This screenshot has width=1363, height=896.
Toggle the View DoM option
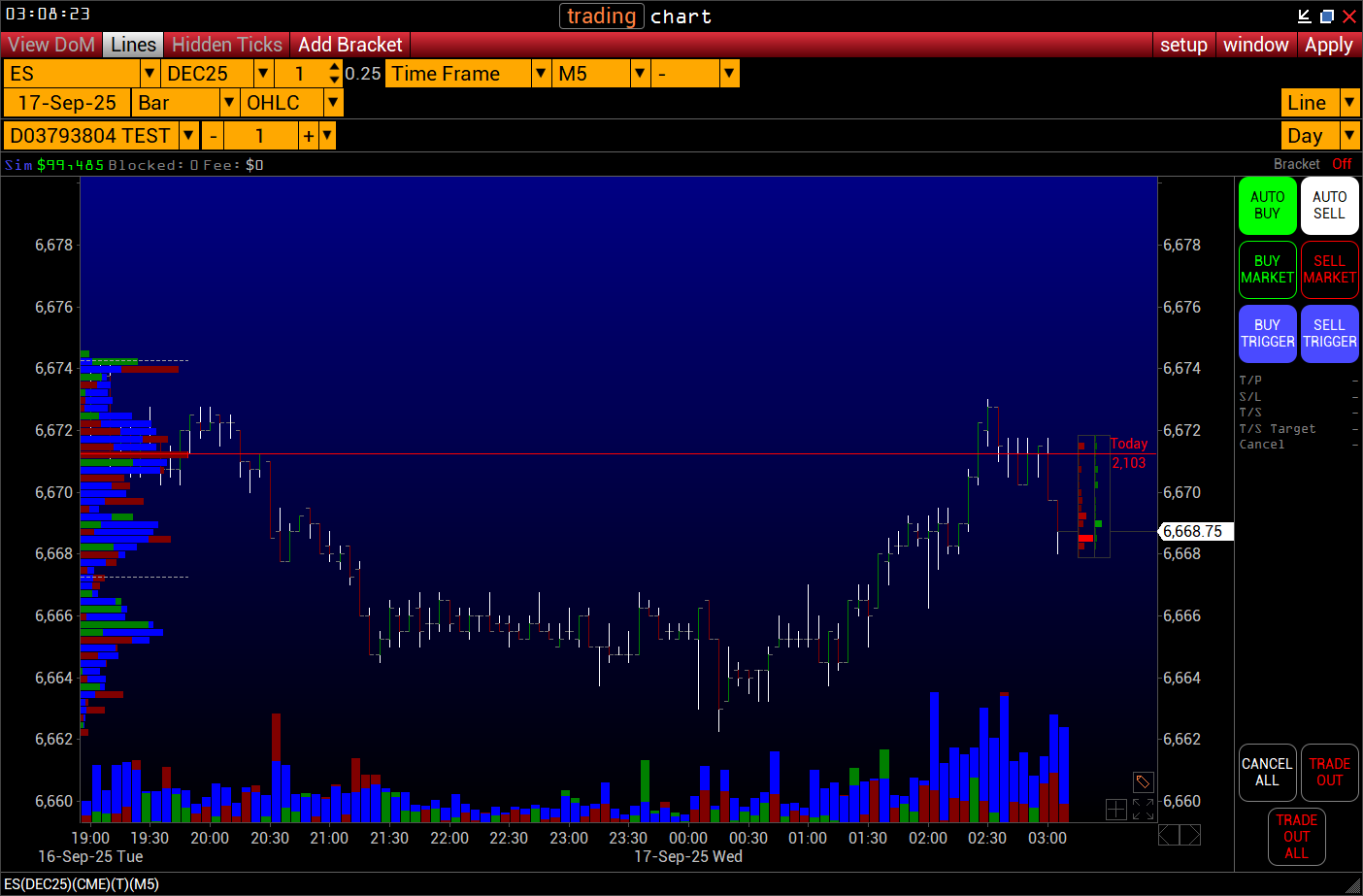[x=51, y=45]
